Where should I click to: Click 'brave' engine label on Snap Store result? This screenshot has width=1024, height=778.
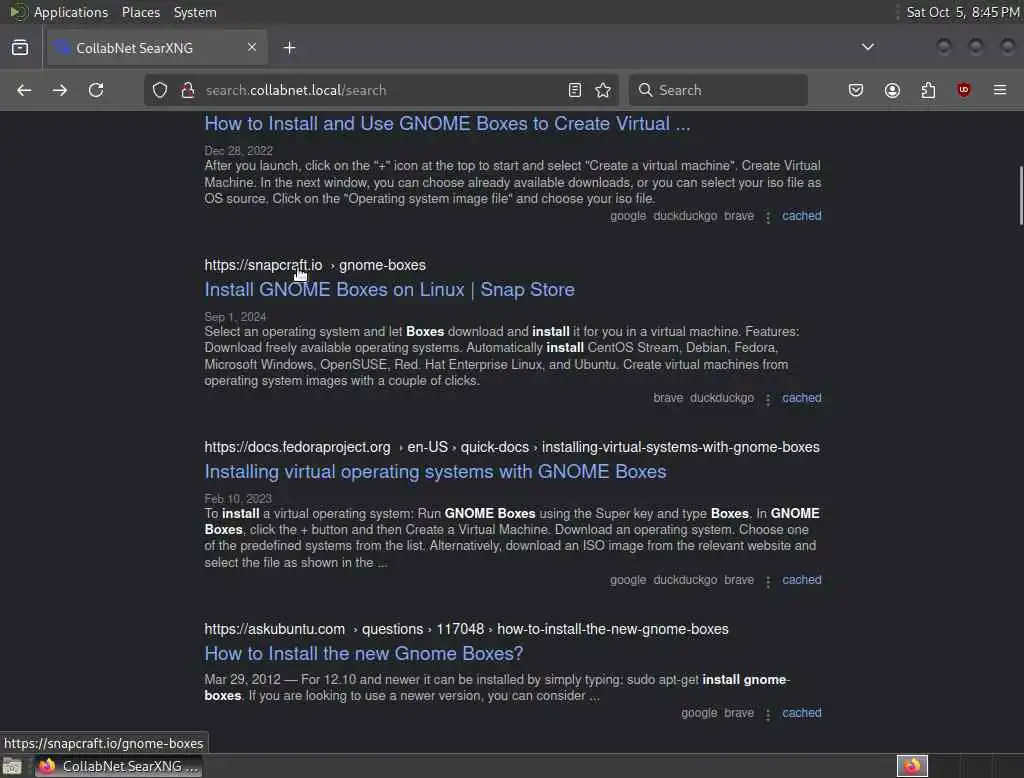[667, 398]
